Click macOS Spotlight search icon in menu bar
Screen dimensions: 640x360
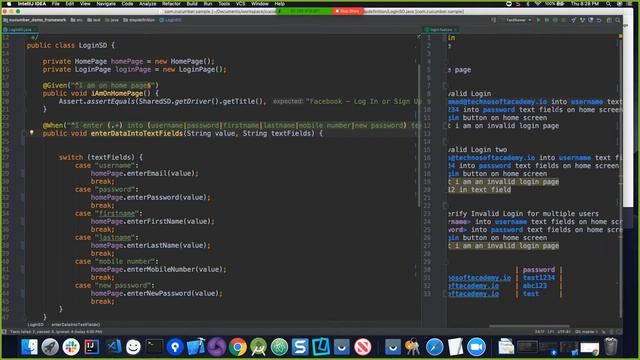pos(609,4)
